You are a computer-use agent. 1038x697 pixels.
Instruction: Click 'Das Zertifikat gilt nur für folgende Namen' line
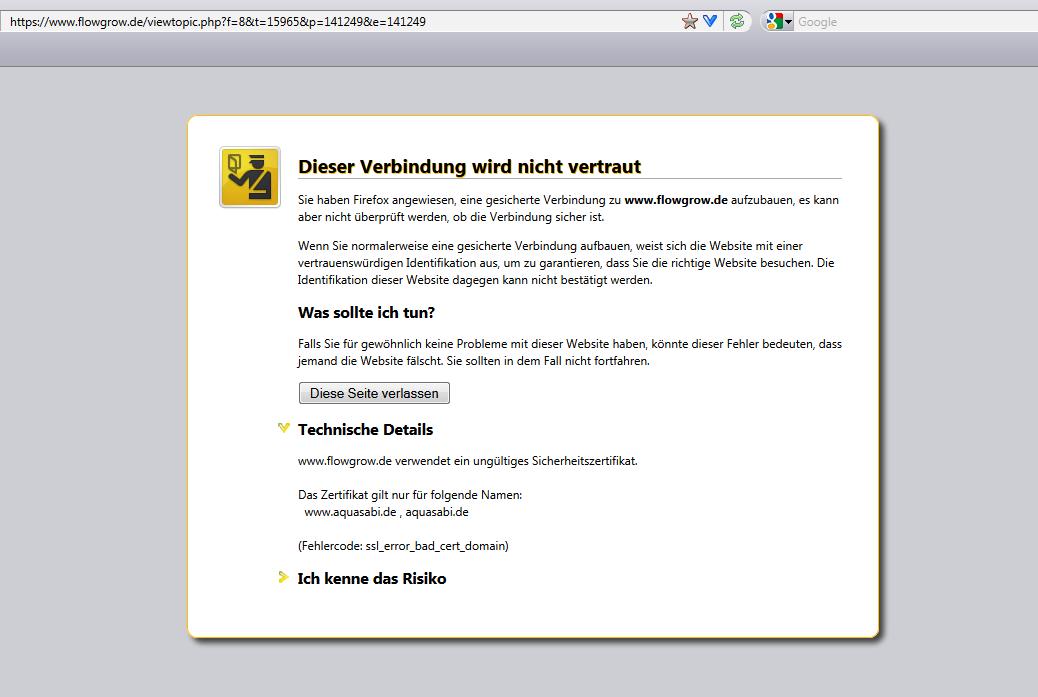pos(410,494)
